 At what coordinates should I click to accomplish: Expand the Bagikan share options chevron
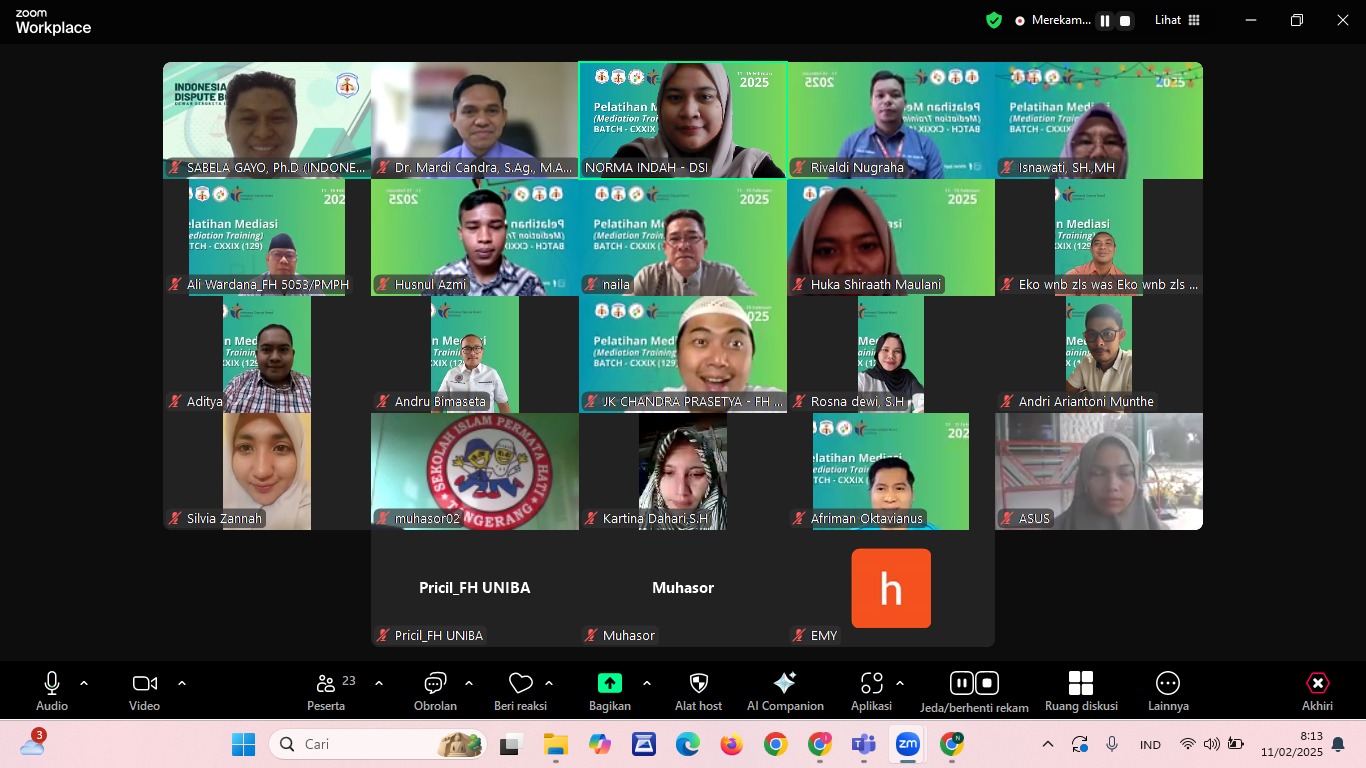(x=647, y=683)
